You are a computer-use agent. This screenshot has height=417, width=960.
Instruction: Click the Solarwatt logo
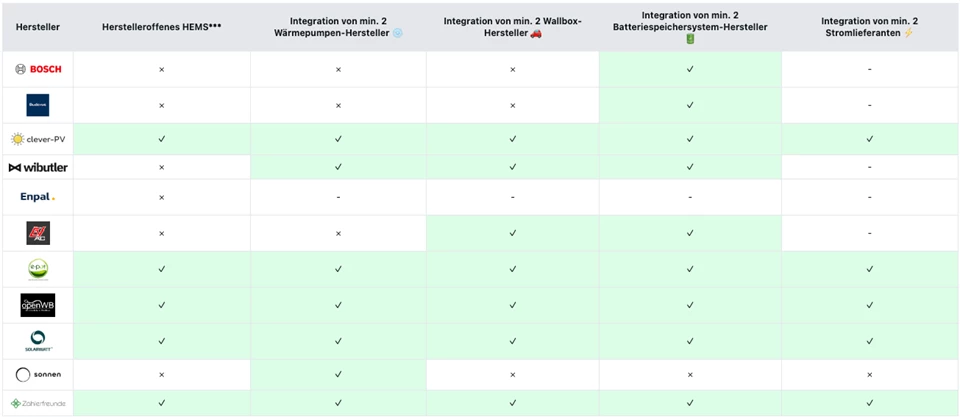coord(38,341)
